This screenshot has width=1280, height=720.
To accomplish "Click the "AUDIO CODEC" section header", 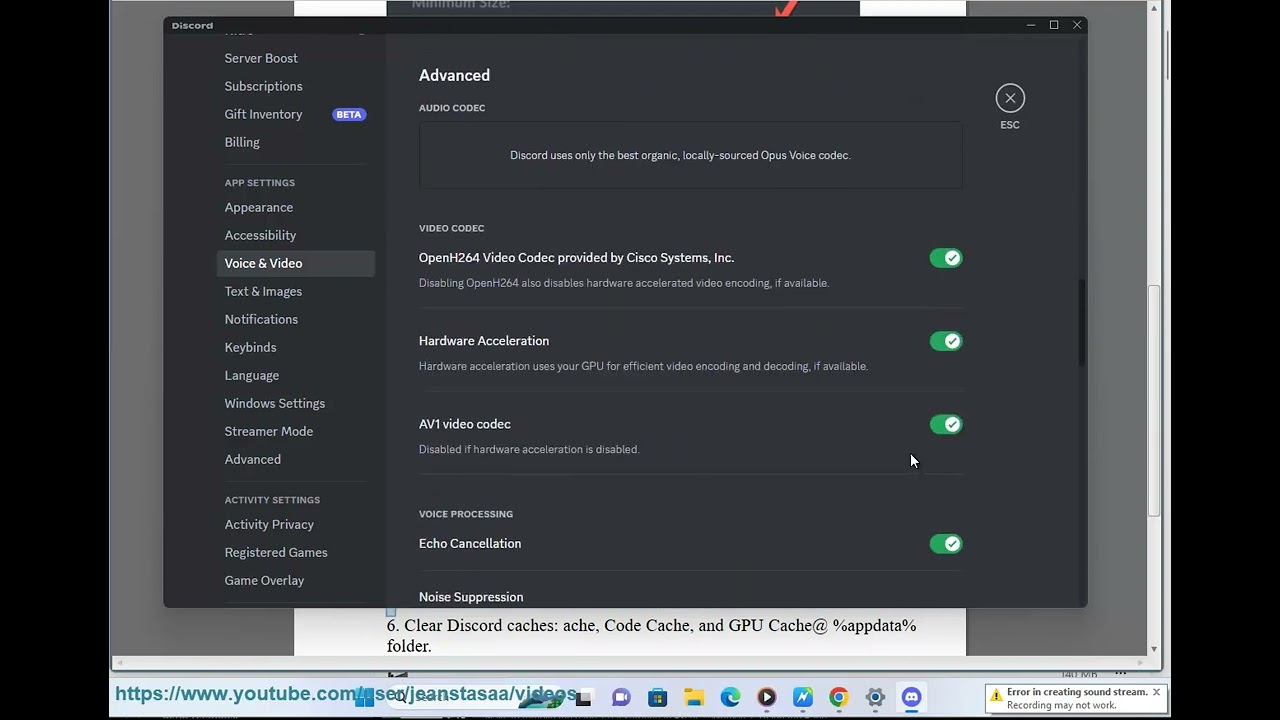I will coord(452,108).
